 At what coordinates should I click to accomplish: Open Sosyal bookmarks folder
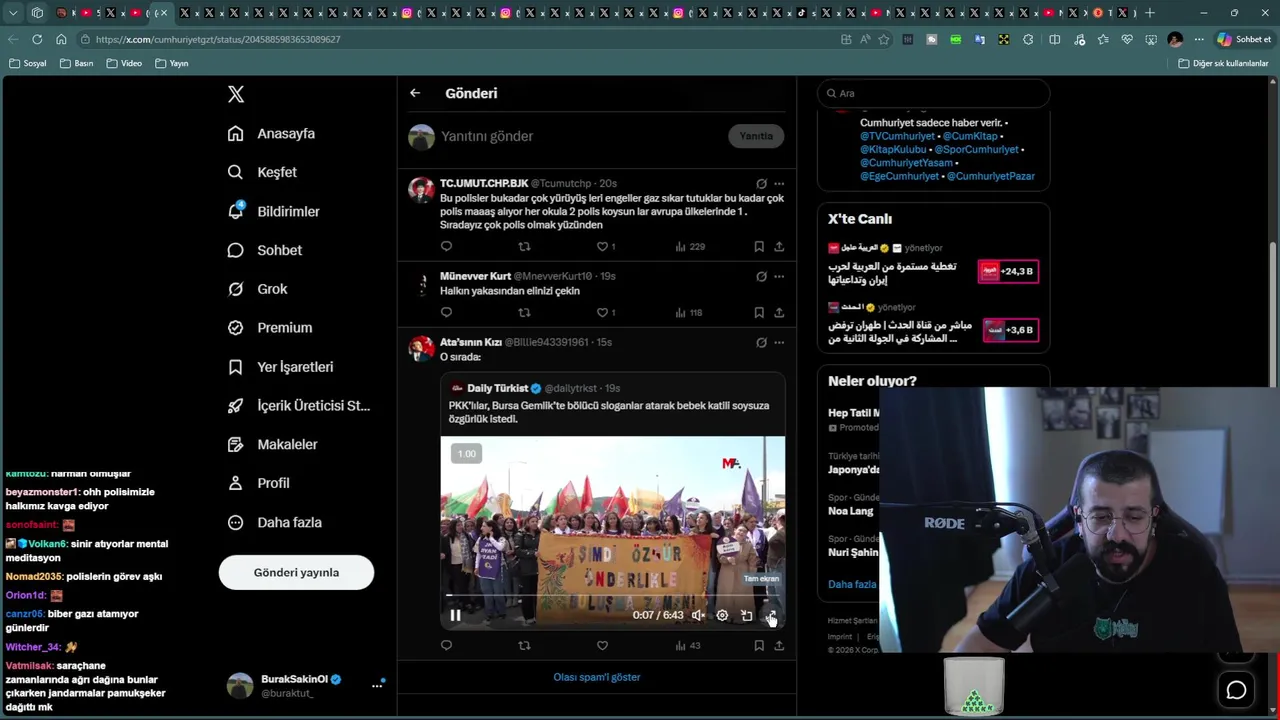coord(28,63)
